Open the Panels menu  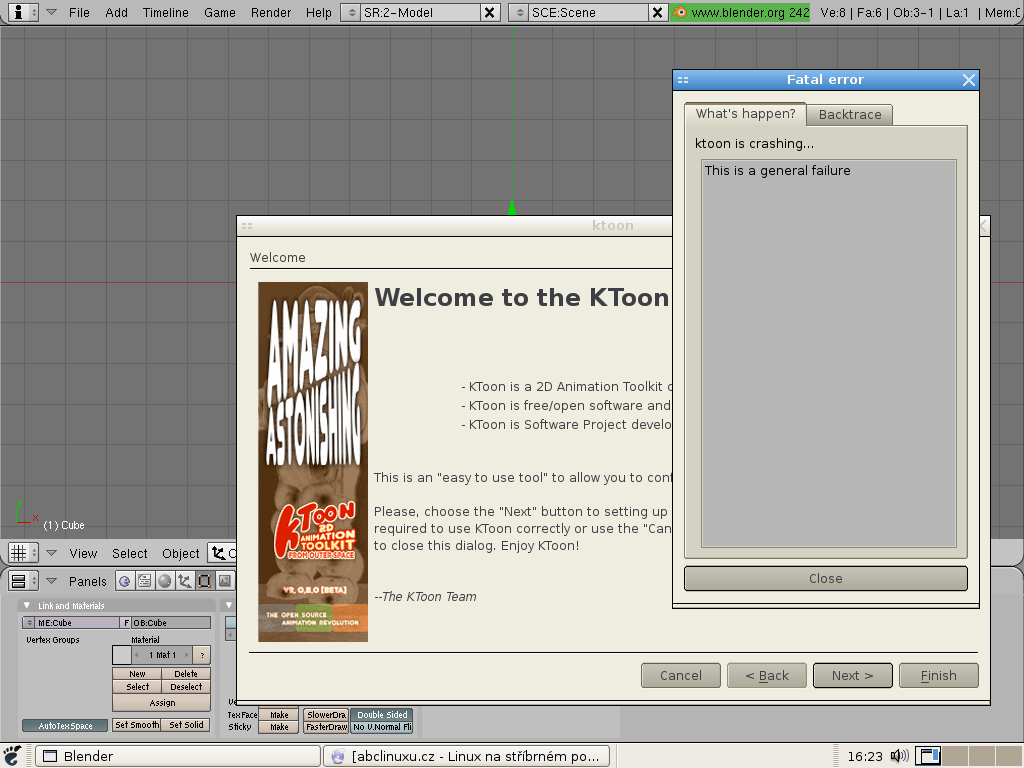(88, 581)
